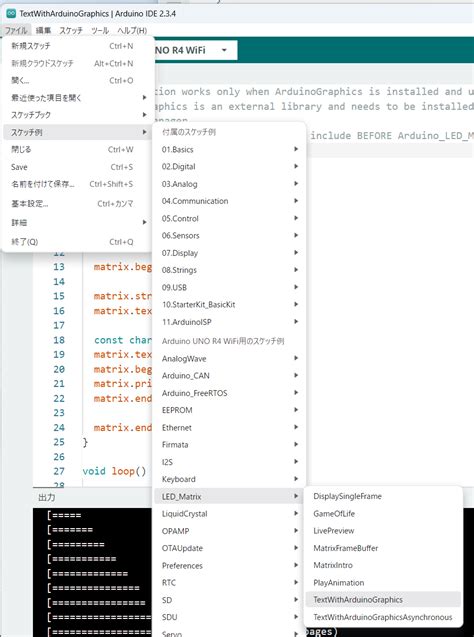474x637 pixels.
Task: Open the board selector dropdown arrow
Action: click(224, 50)
